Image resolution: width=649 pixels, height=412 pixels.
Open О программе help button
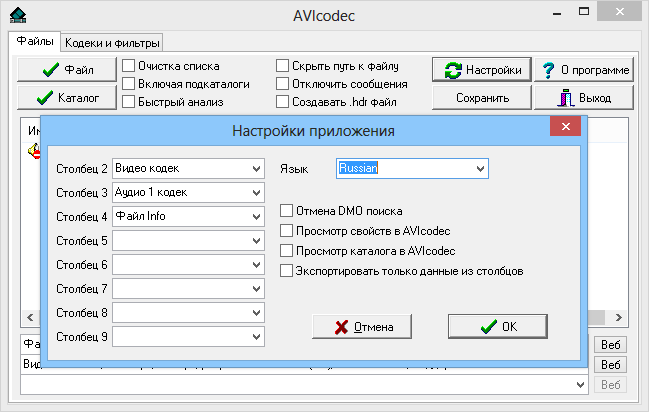point(584,70)
